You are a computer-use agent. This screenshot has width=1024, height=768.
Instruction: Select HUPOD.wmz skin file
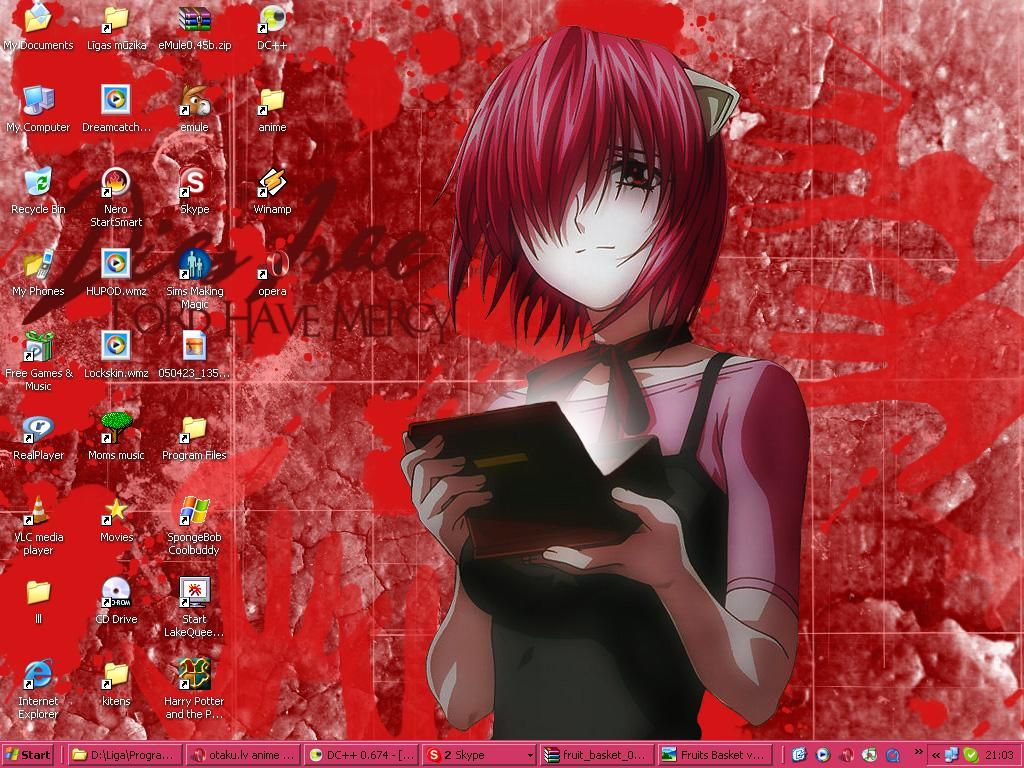(x=116, y=272)
